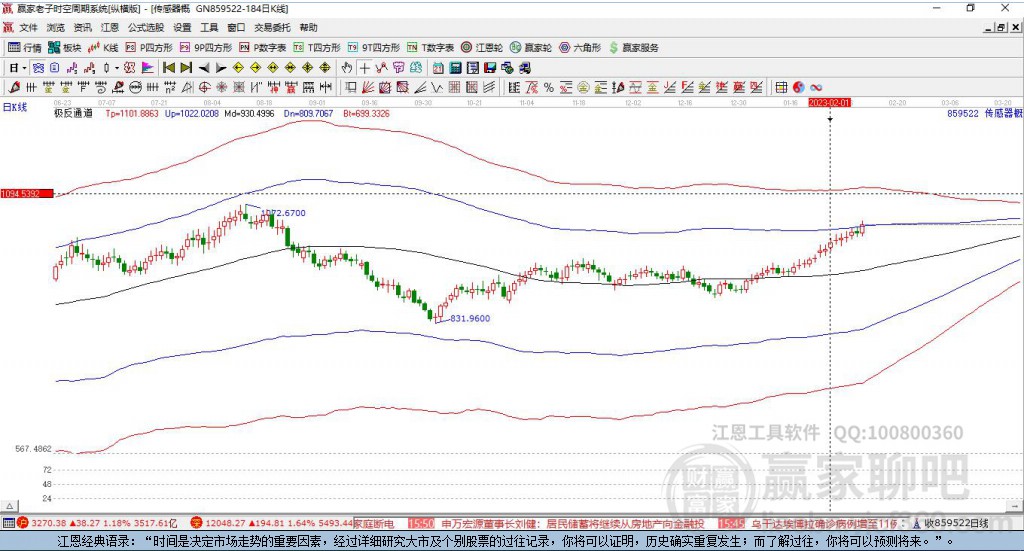The width and height of the screenshot is (1024, 551).
Task: Select the circle target tool icon
Action: pyautogui.click(x=204, y=87)
